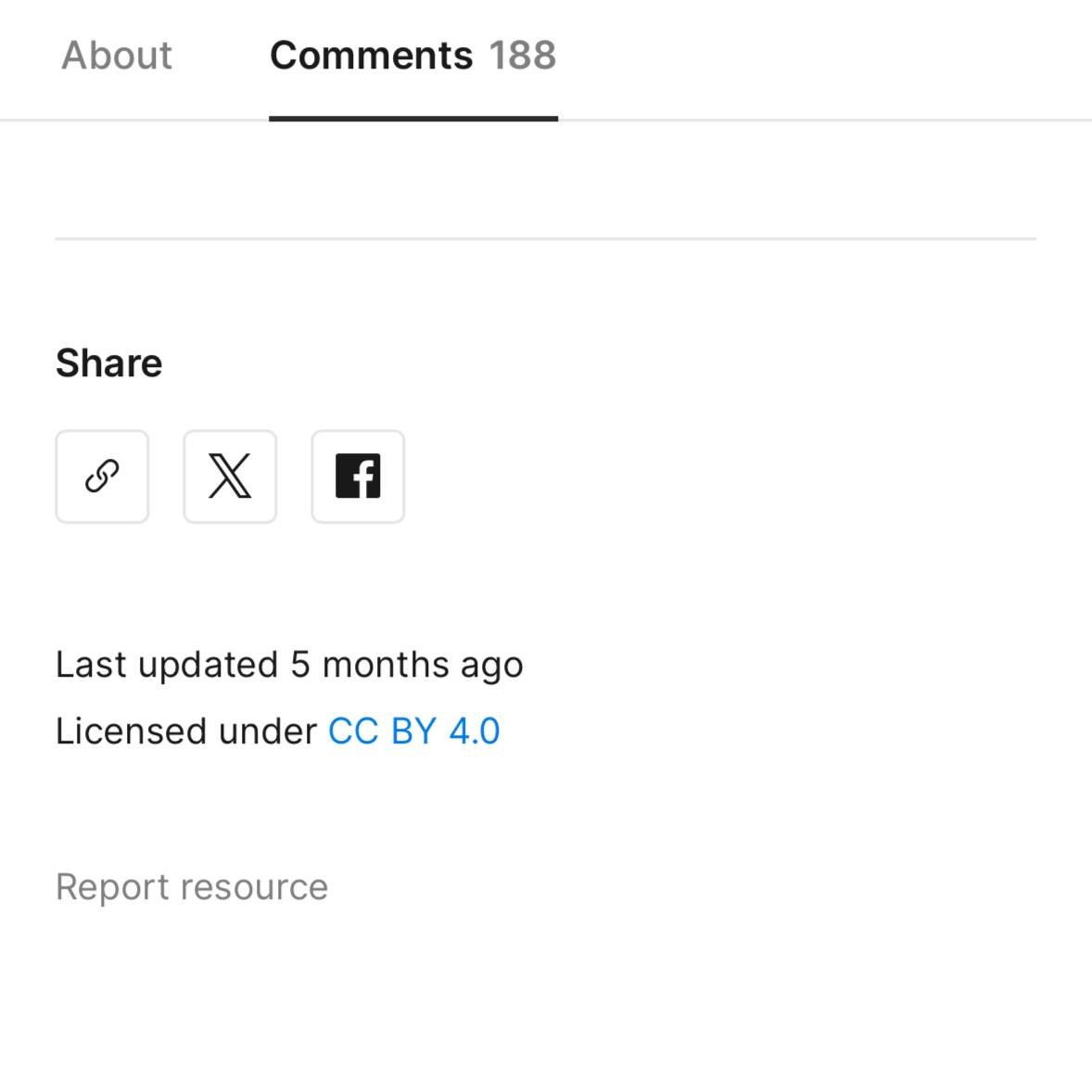1092x1092 pixels.
Task: Click the 188 comments count
Action: (x=523, y=56)
